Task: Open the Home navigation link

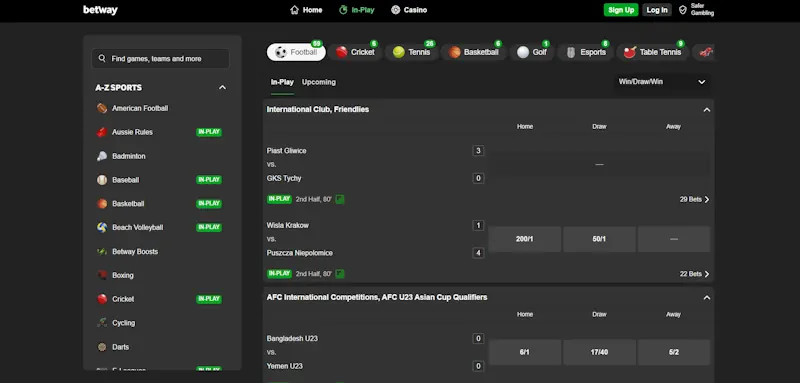Action: tap(306, 10)
